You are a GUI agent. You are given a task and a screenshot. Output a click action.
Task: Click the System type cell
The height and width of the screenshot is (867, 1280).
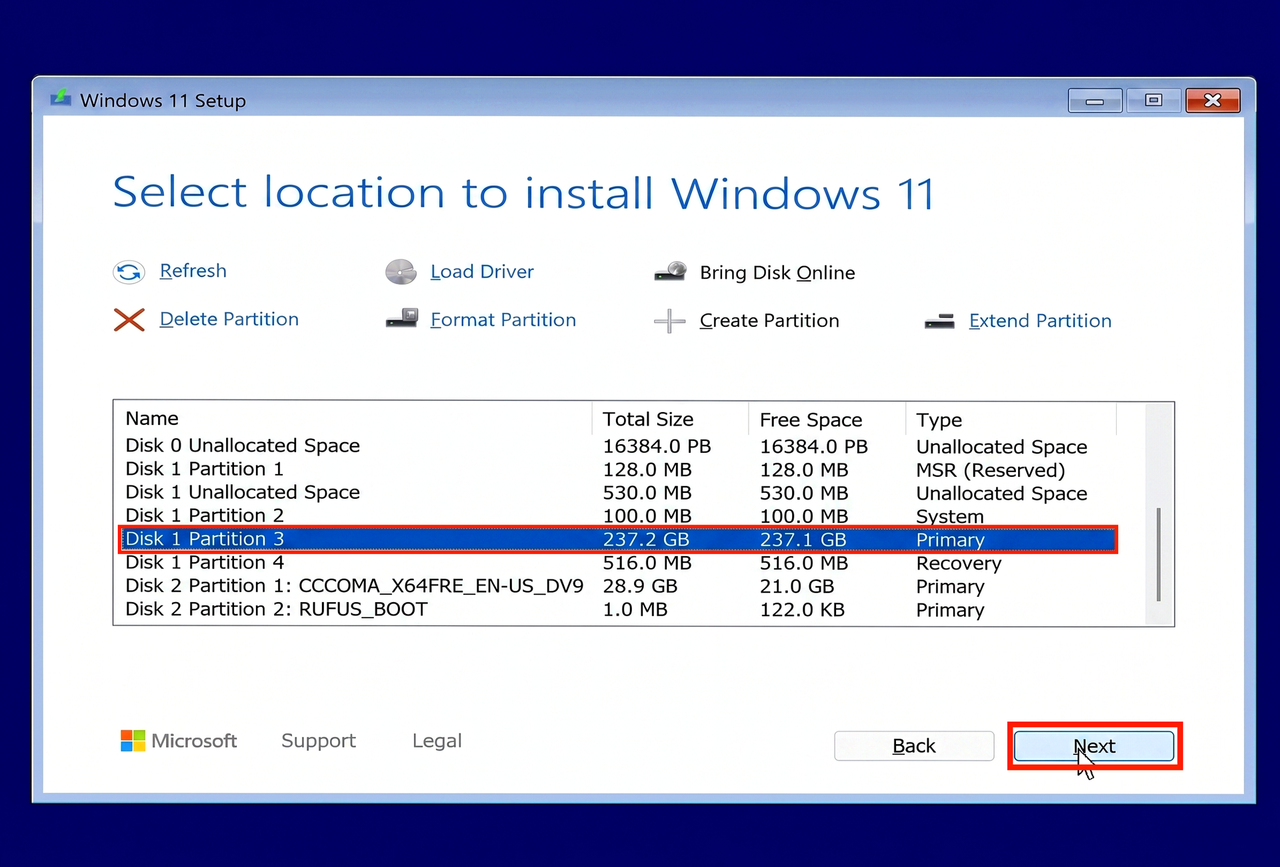(950, 517)
